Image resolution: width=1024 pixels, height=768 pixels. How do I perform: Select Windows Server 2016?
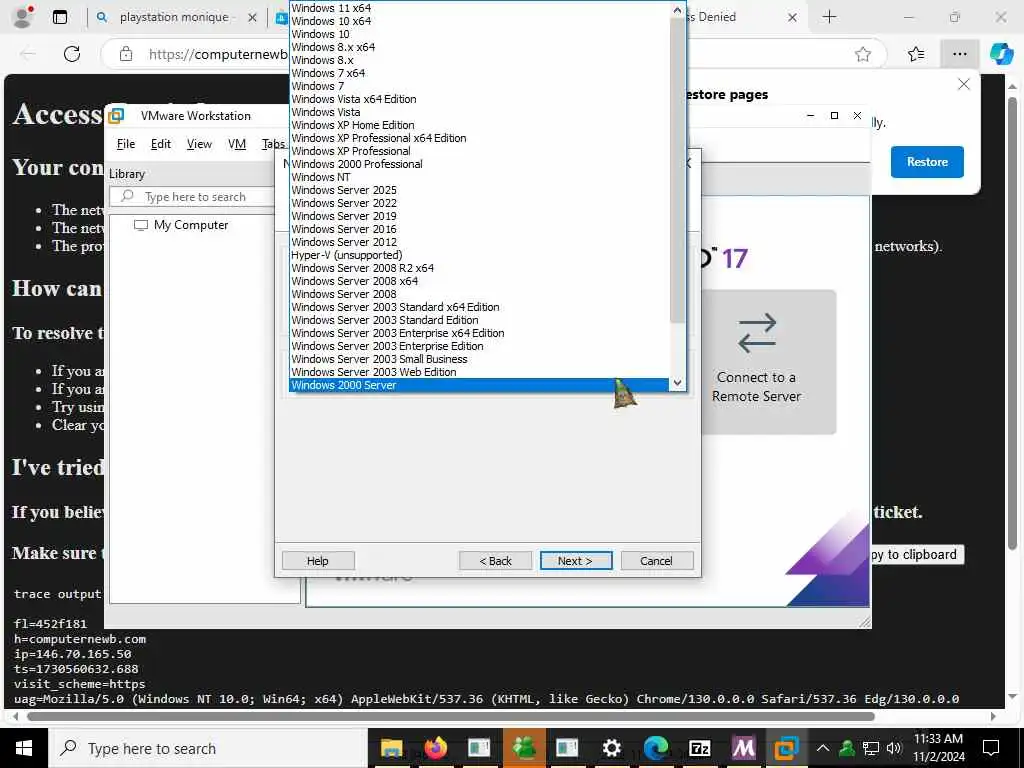pyautogui.click(x=479, y=229)
